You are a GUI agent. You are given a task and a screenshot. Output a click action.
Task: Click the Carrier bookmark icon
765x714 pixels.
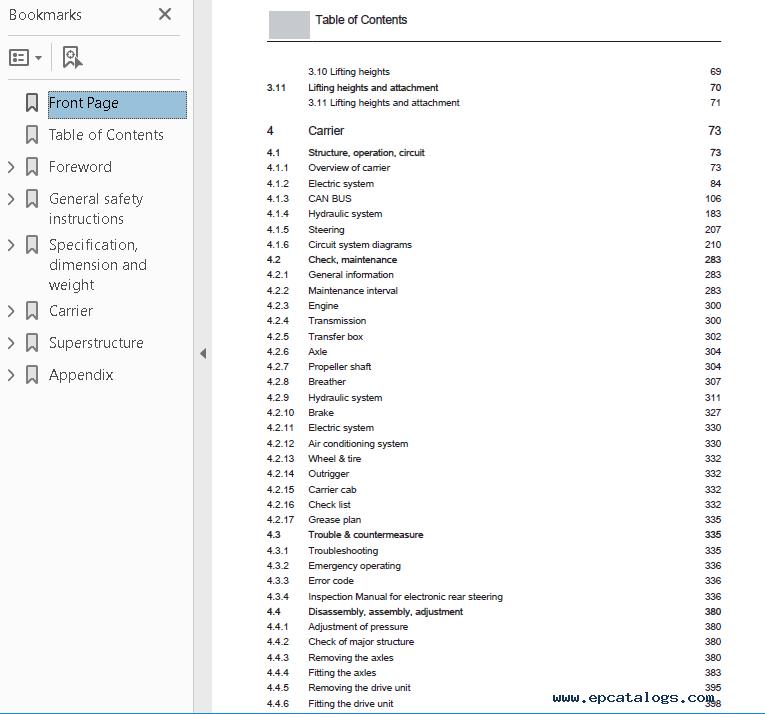32,311
